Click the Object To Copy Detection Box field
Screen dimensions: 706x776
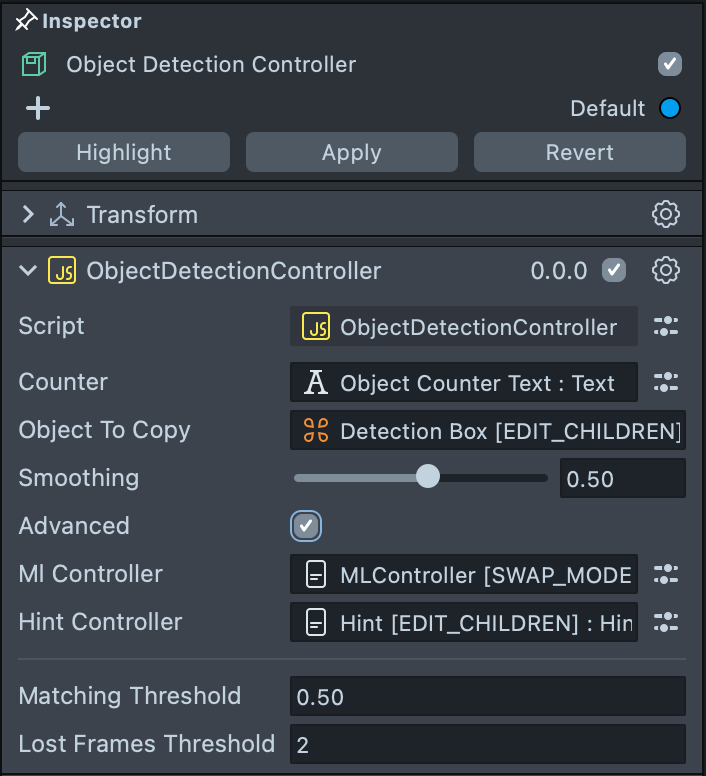487,431
